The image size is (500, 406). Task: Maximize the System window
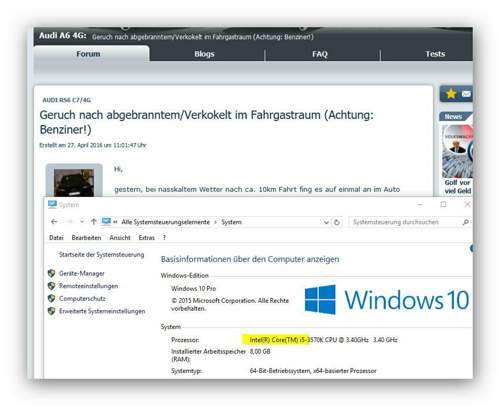pos(443,204)
